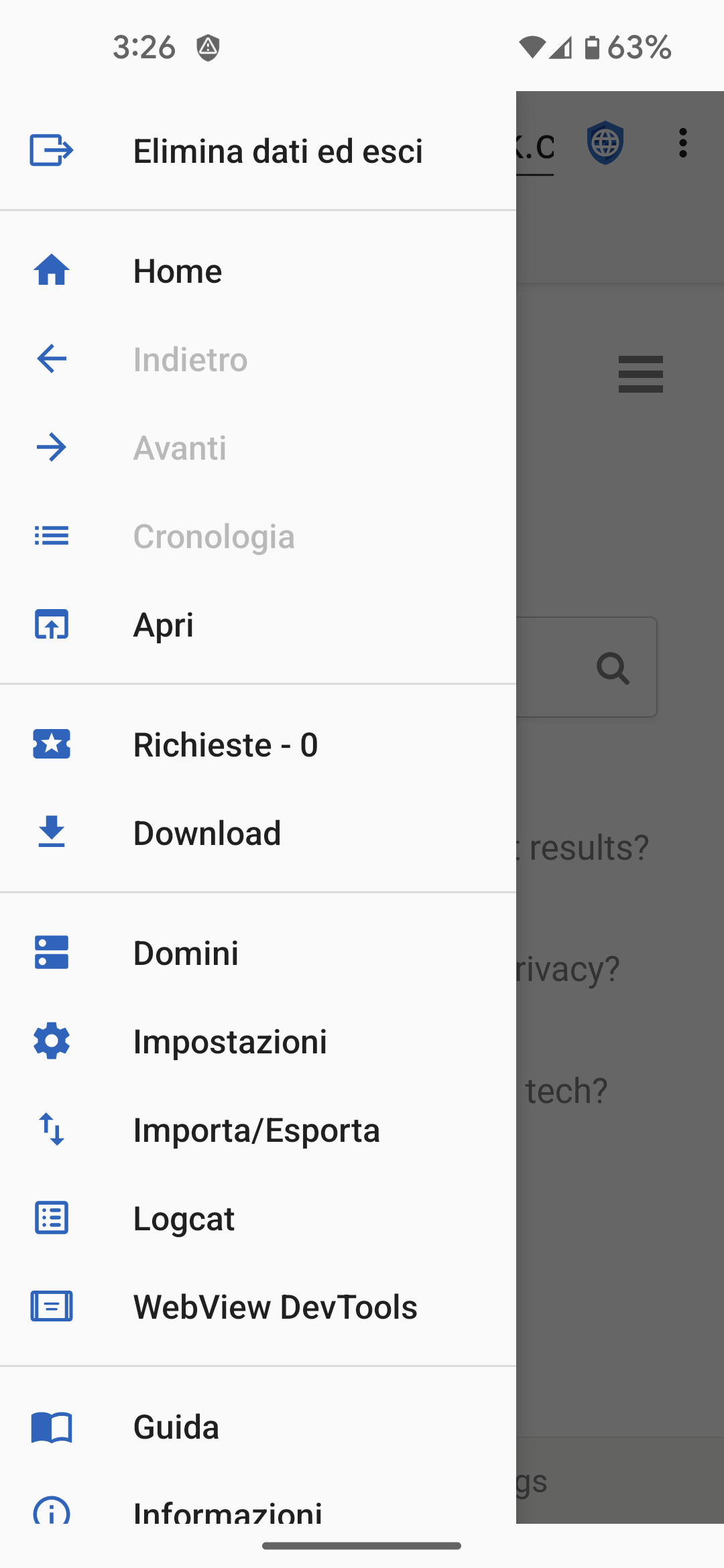Go back with the Indietro item
Viewport: 724px width, 1568px height.
tap(190, 360)
